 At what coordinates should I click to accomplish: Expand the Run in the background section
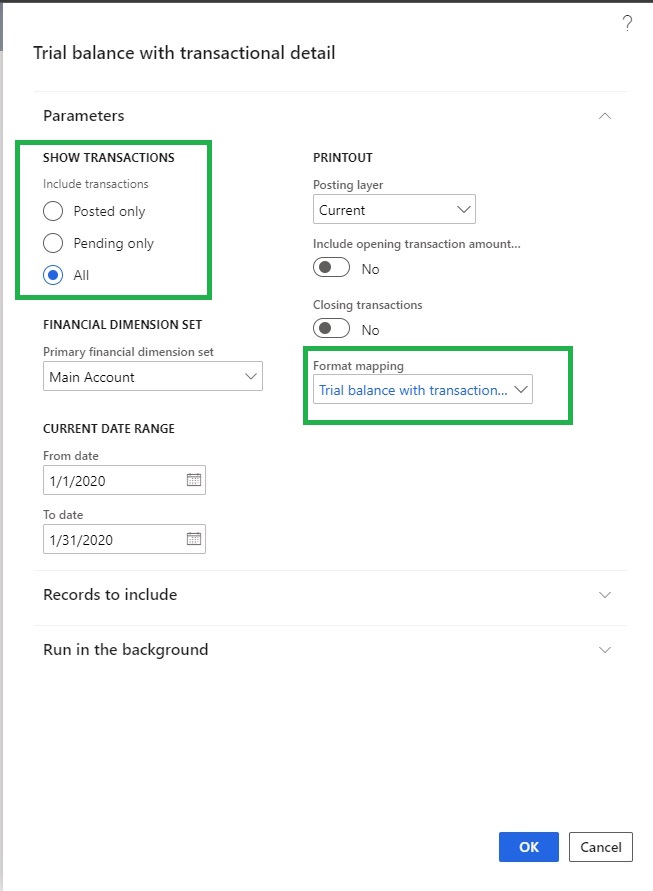(x=604, y=650)
